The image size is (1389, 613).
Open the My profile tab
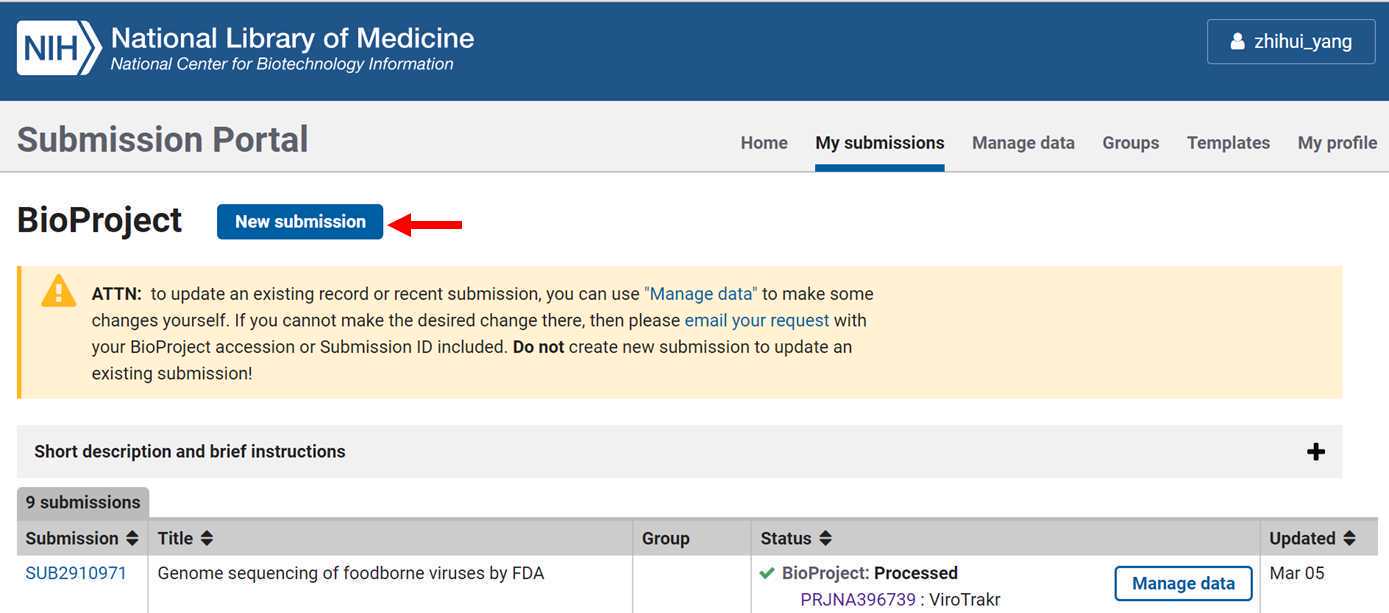pos(1337,143)
